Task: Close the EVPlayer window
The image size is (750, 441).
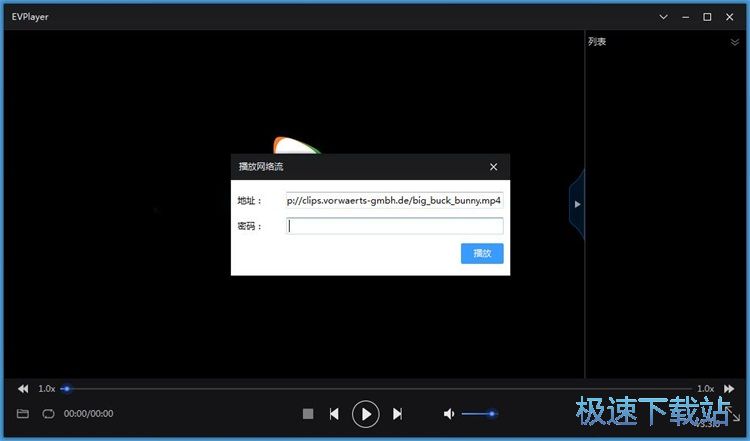Action: coord(729,17)
